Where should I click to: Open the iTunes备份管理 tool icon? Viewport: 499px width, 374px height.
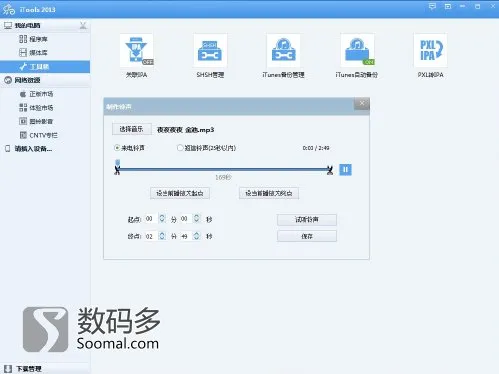283,51
